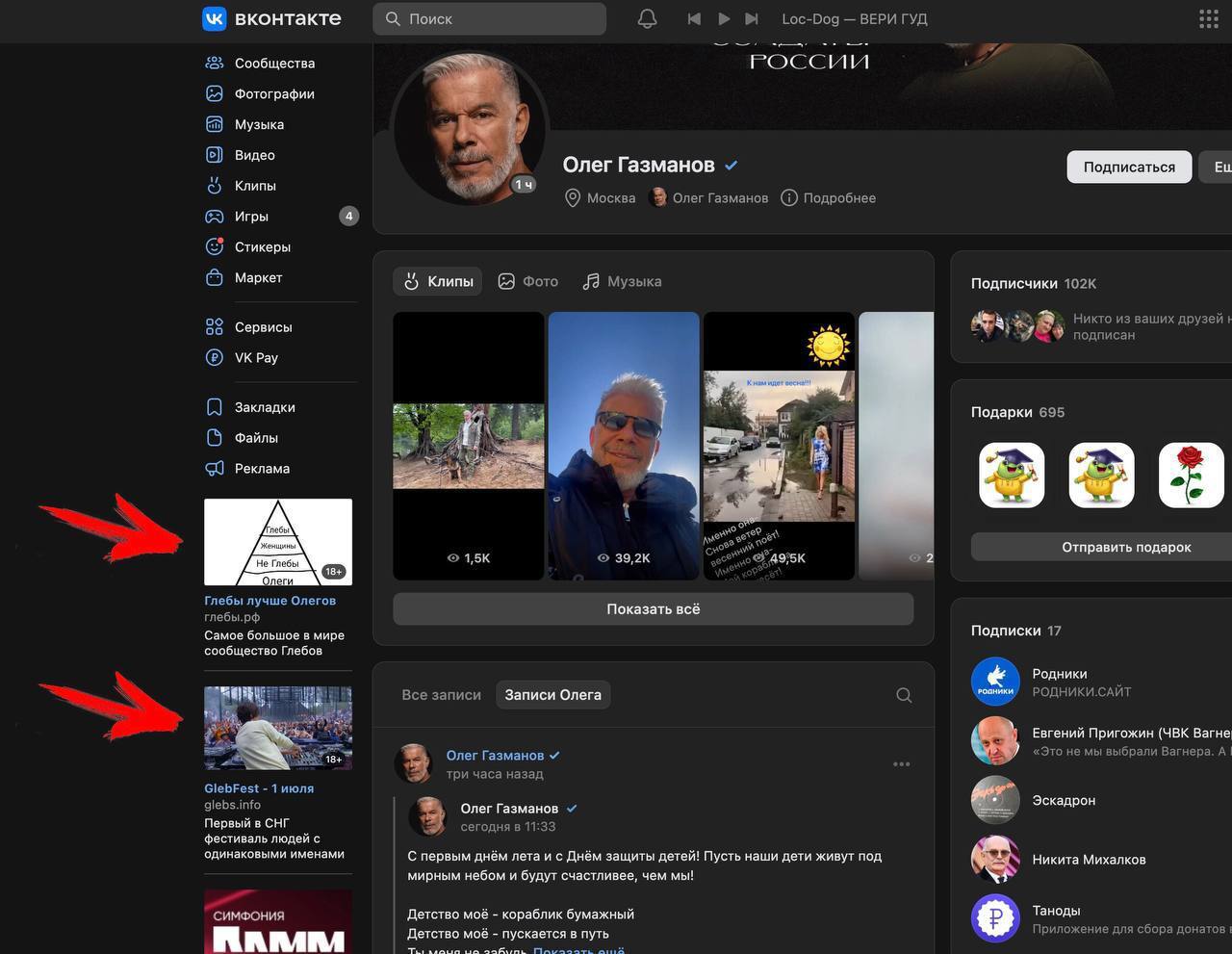Click the pyramid ad image

[x=278, y=542]
